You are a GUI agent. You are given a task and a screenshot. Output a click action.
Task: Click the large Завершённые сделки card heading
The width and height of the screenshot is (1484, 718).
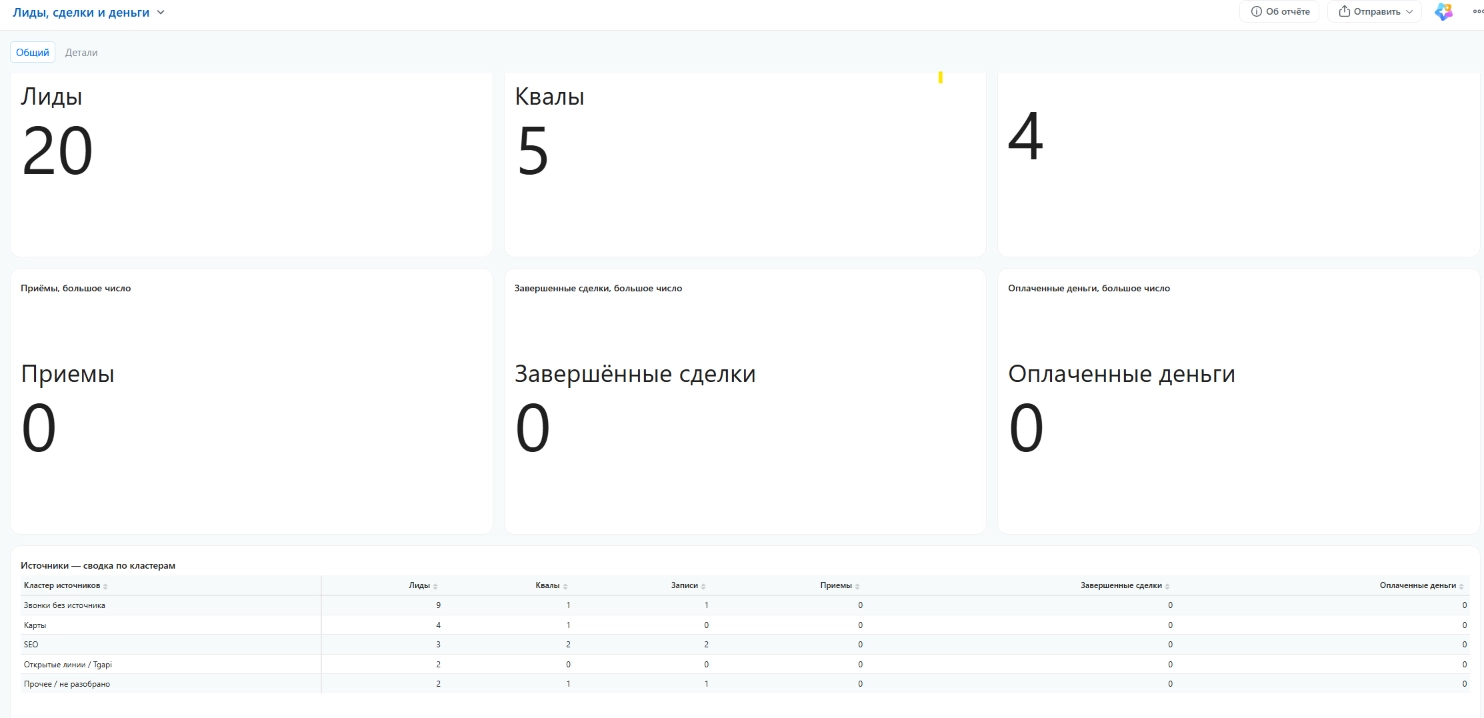[635, 374]
